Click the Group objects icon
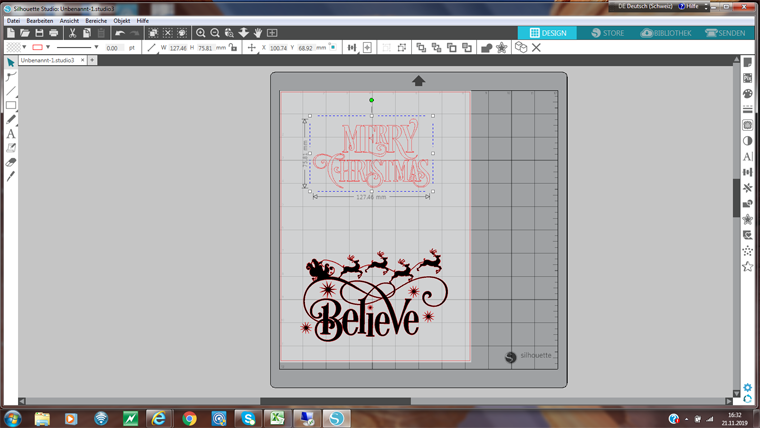This screenshot has height=428, width=760. [x=386, y=48]
